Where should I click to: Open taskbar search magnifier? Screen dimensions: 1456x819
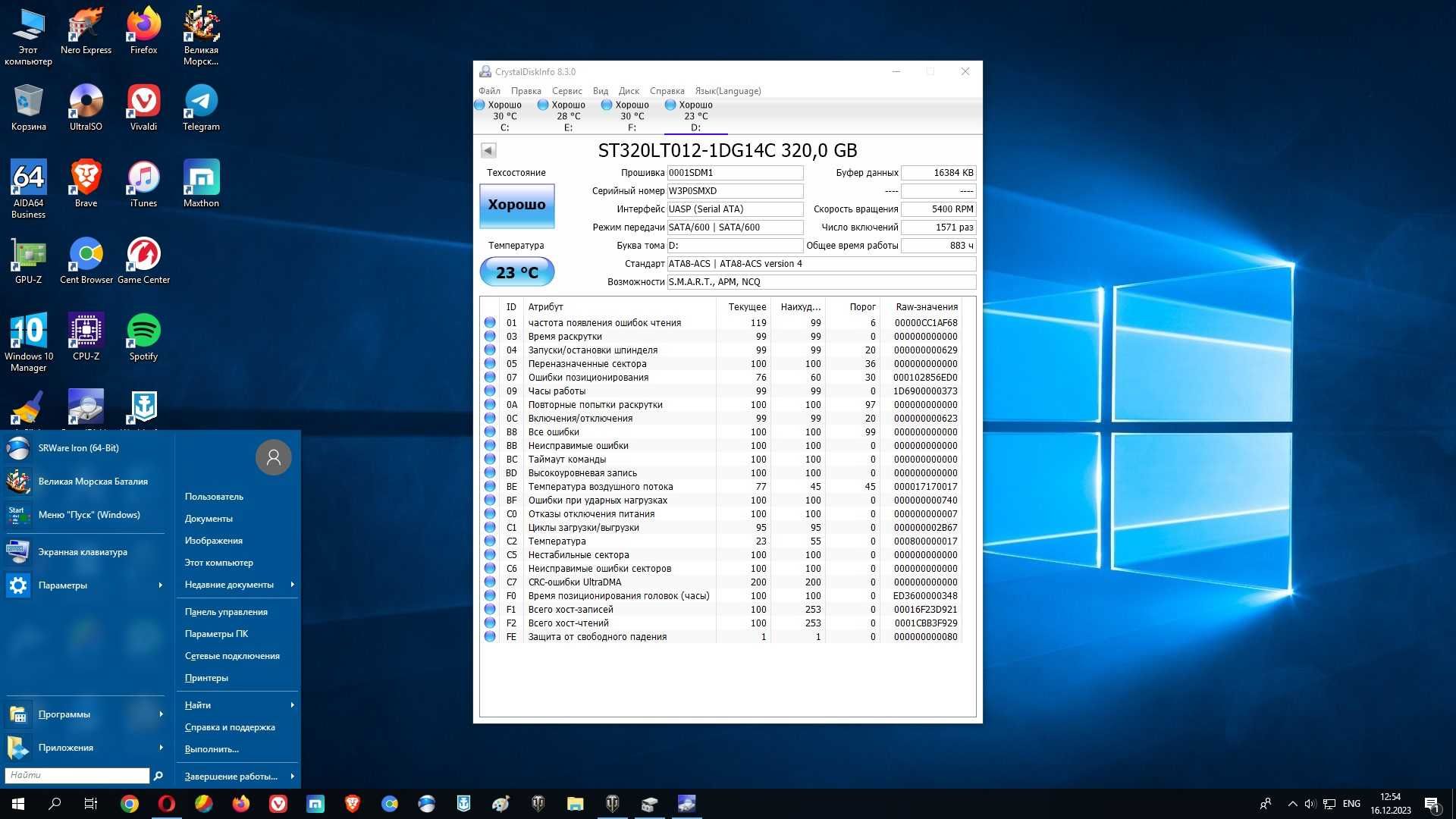click(55, 804)
